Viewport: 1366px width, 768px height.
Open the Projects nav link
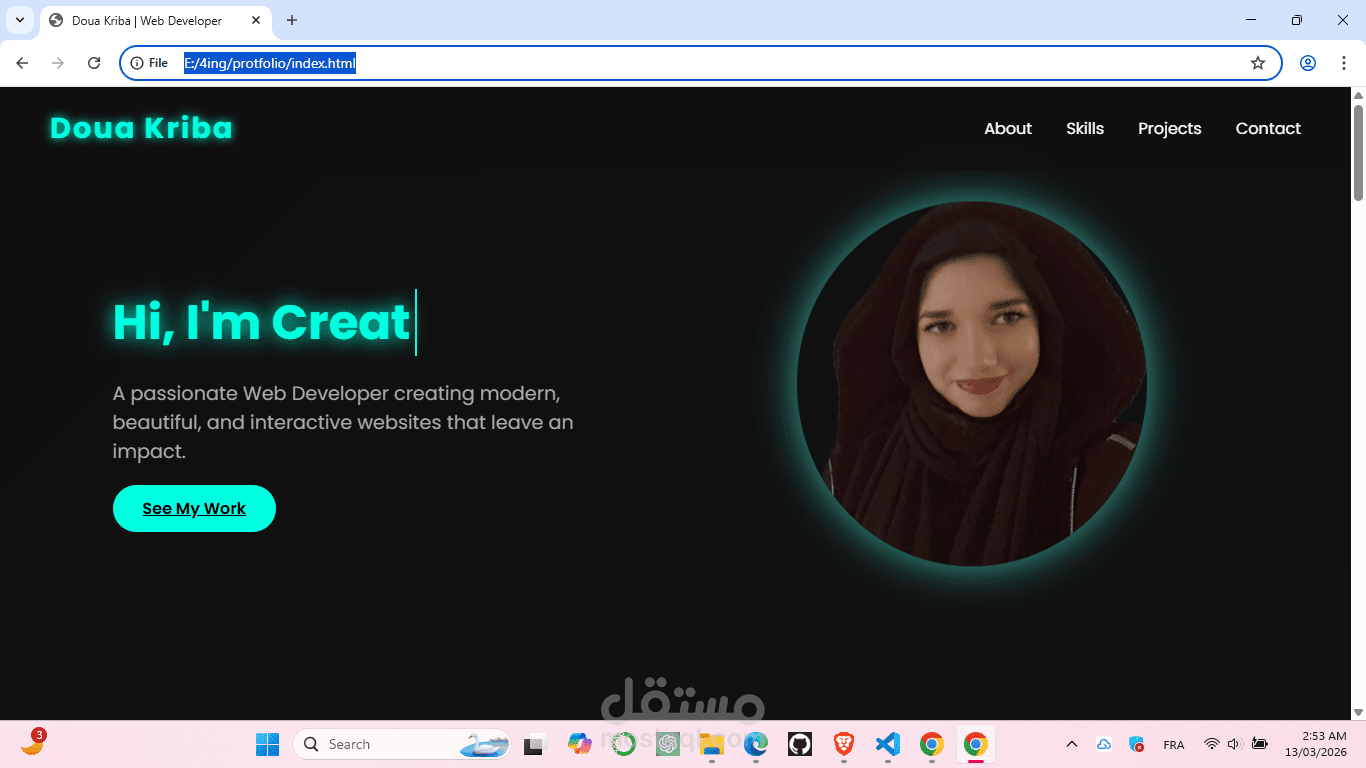(1170, 128)
